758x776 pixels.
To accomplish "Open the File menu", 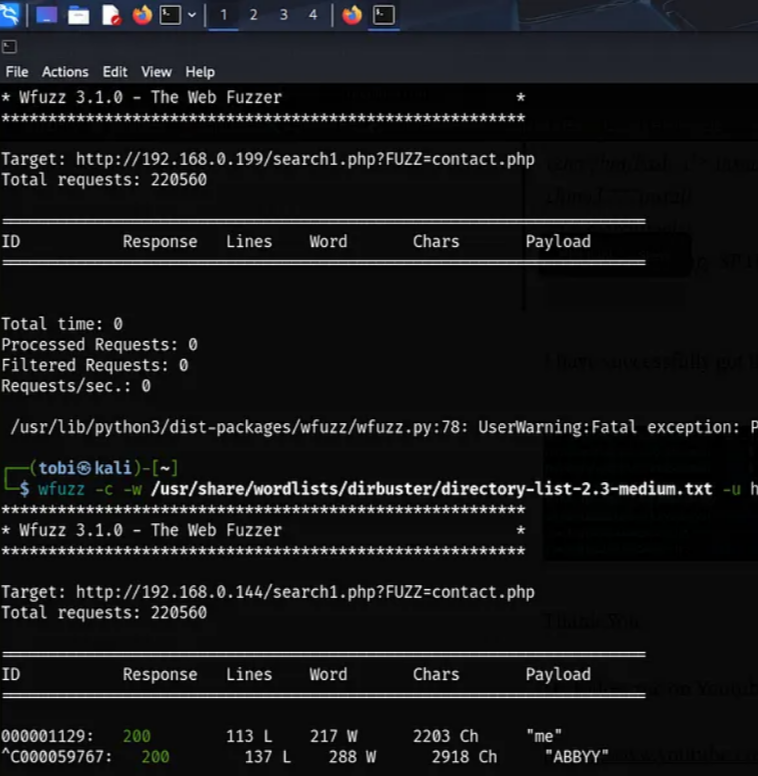I will [17, 72].
